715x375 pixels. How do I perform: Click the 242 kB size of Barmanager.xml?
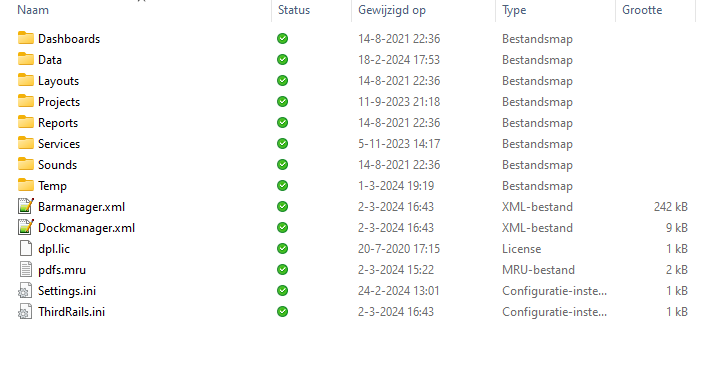pos(670,207)
